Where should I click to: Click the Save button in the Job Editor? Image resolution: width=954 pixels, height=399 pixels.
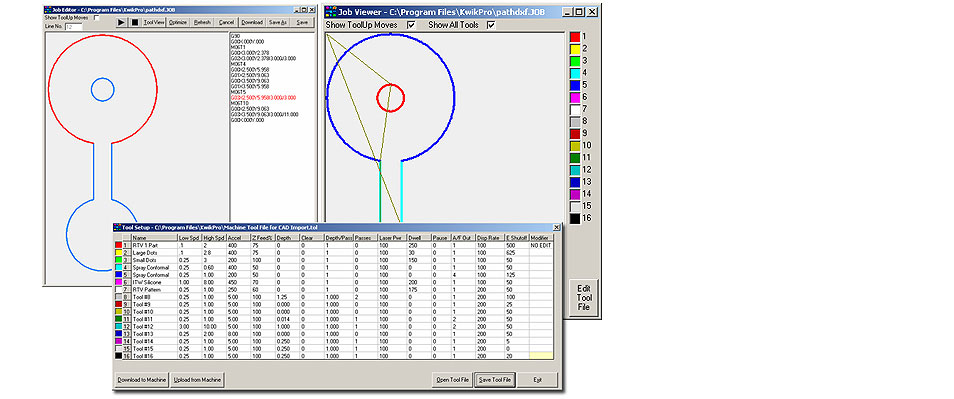point(302,22)
